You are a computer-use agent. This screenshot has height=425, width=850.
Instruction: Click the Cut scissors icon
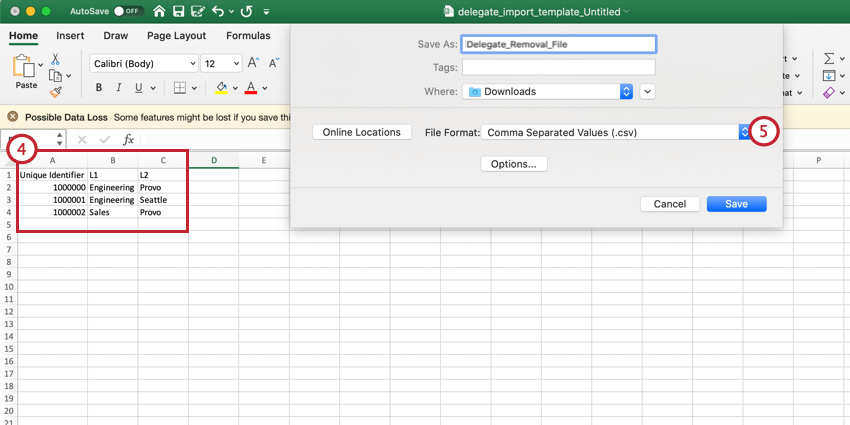(55, 59)
